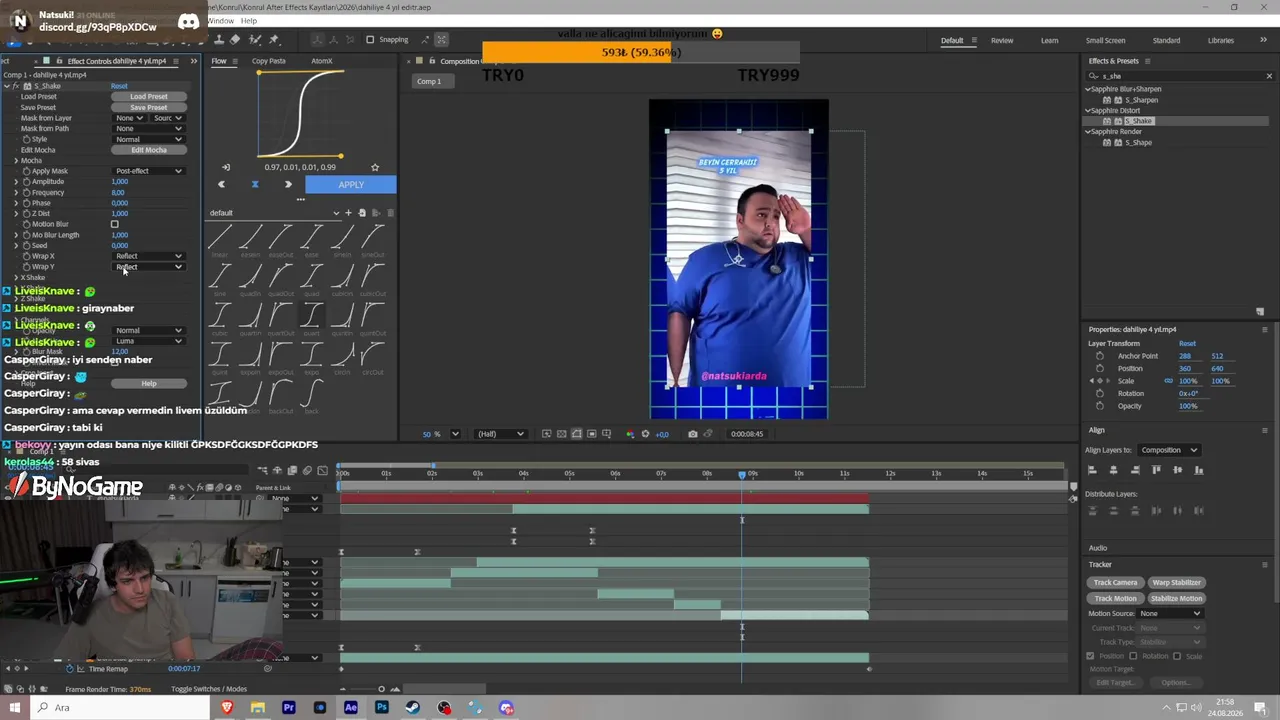Toggle the Amplitude stopwatch
Screen dimensions: 1280x720
tap(26, 182)
